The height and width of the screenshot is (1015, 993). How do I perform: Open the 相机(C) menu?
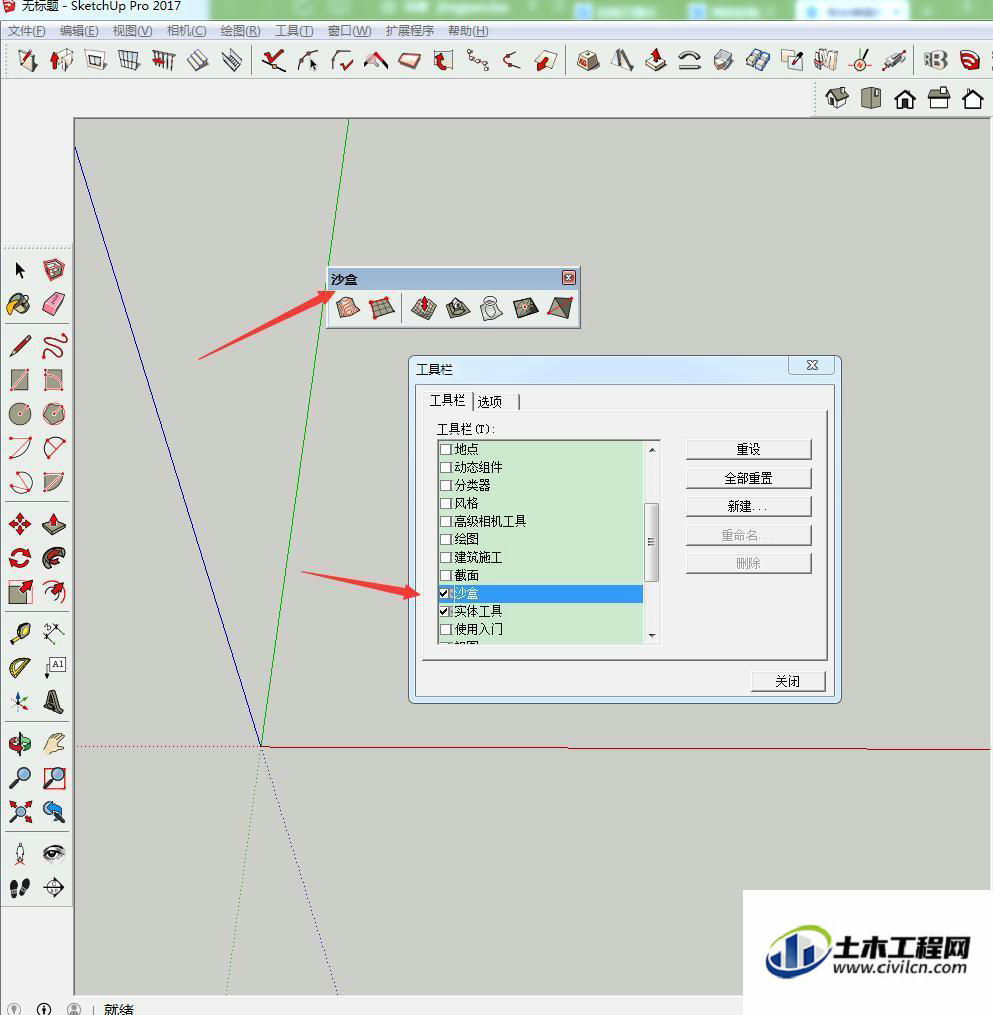coord(186,31)
